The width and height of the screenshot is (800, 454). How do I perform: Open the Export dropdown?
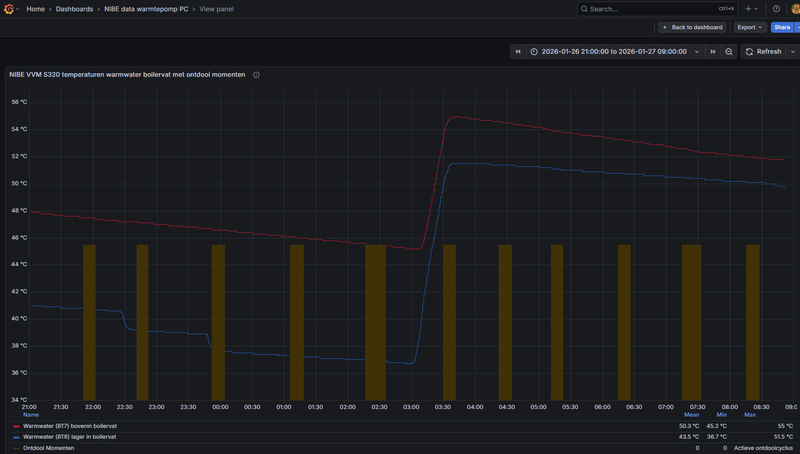[750, 27]
